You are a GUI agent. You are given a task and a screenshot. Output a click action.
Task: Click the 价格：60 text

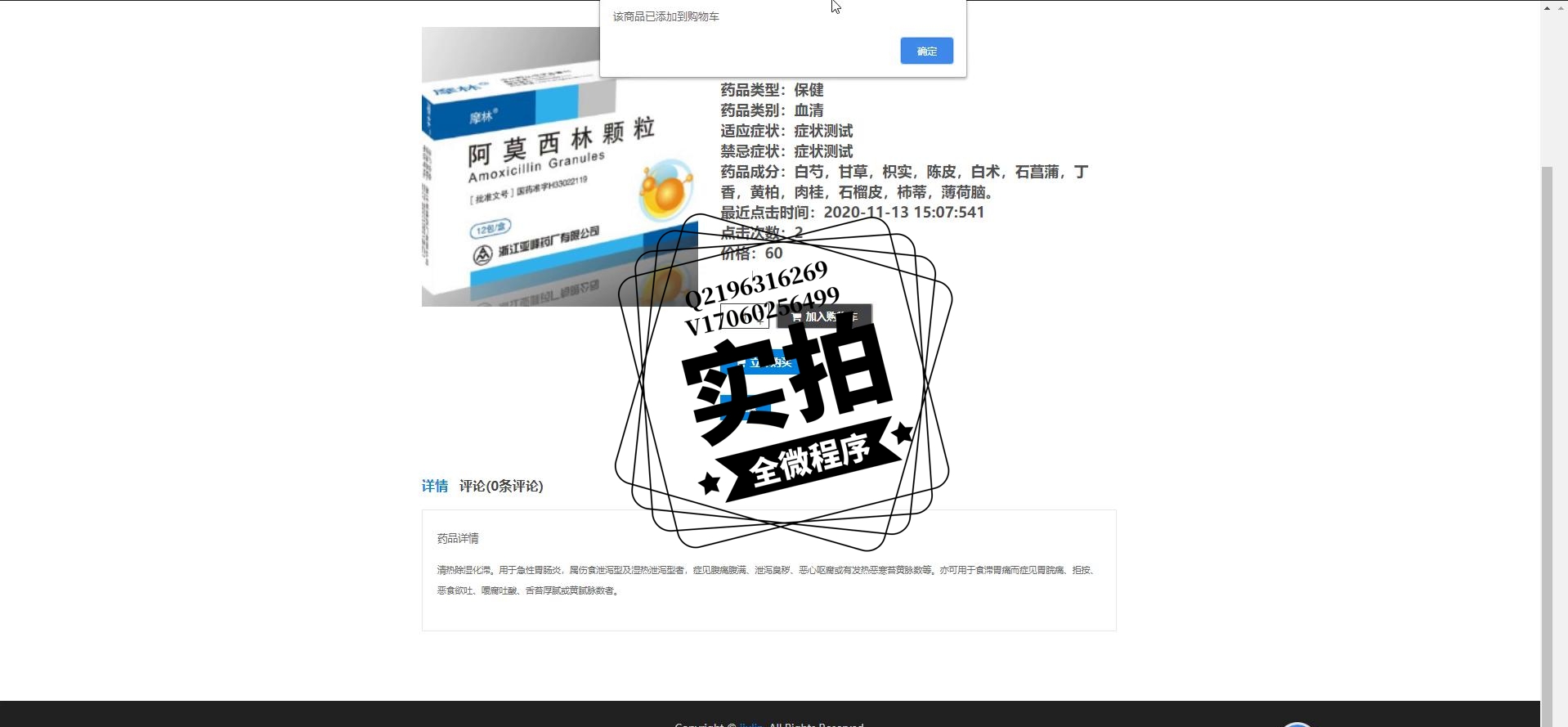(751, 253)
